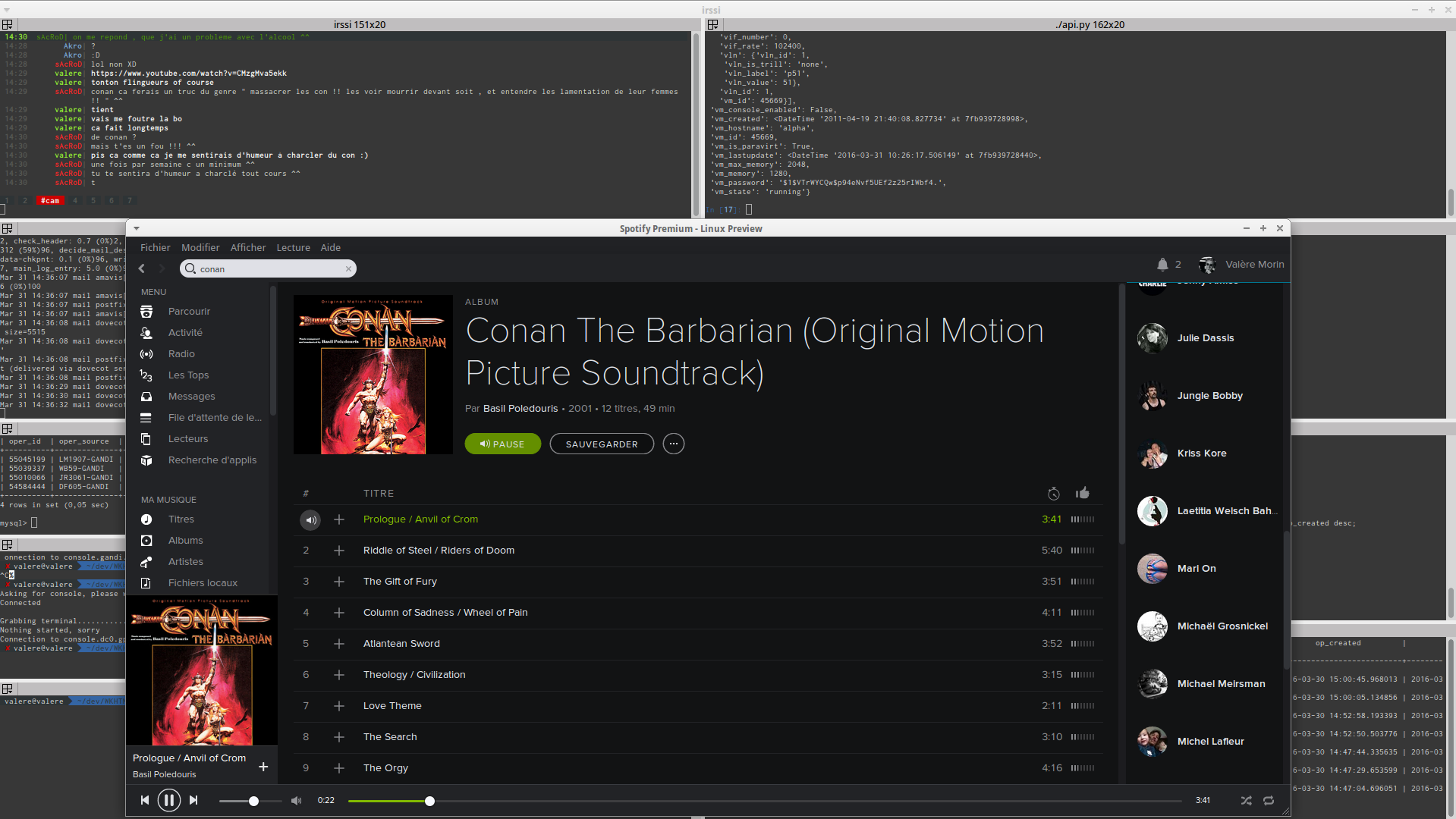Skip to the next track
Screen dimensions: 1456x819
point(193,800)
